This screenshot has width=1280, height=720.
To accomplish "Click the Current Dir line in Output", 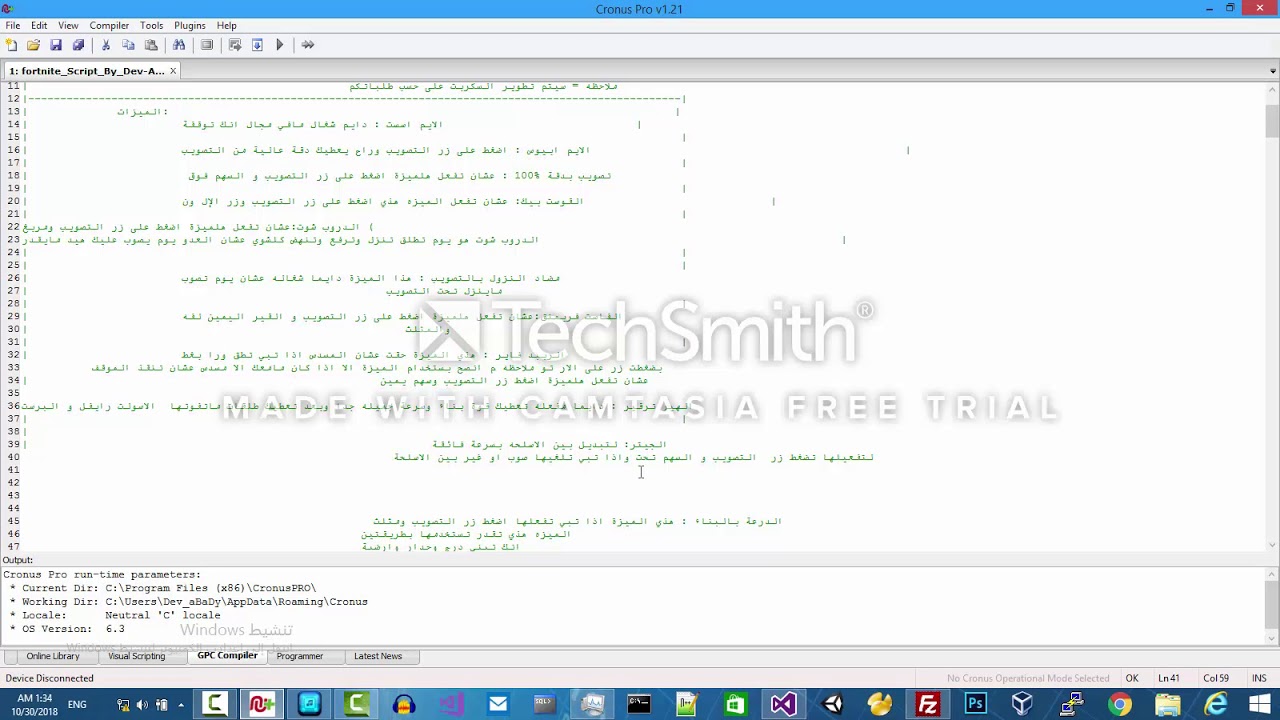I will [x=162, y=588].
